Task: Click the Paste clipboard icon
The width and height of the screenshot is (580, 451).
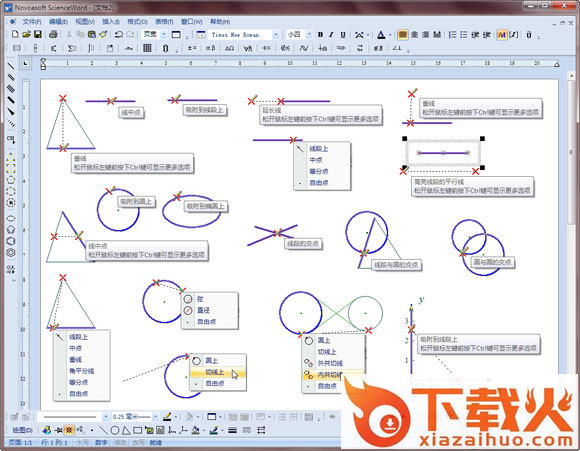Action: click(x=92, y=34)
